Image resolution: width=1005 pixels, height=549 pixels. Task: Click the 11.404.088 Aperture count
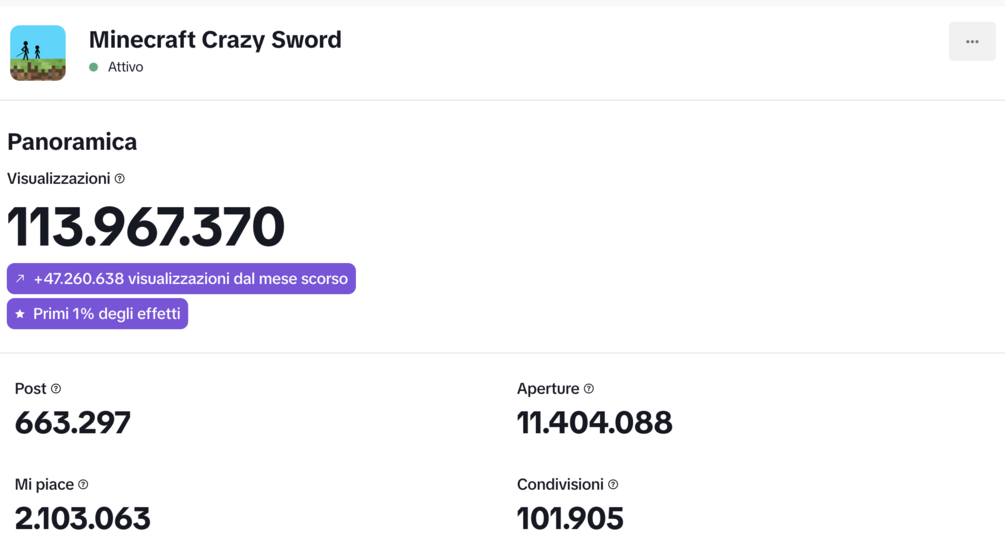[x=595, y=423]
